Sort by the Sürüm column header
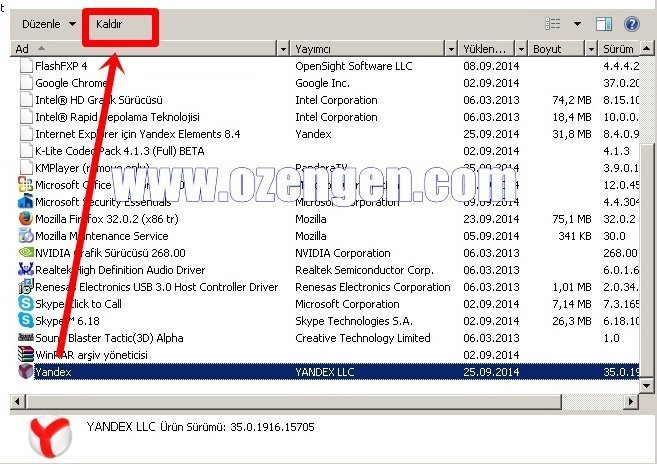Screen dimensions: 657x464 (619, 49)
